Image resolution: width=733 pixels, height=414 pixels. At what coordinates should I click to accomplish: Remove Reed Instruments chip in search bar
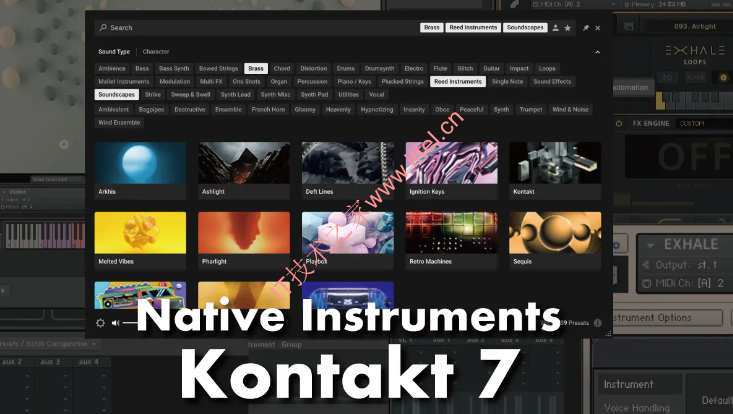pyautogui.click(x=473, y=28)
